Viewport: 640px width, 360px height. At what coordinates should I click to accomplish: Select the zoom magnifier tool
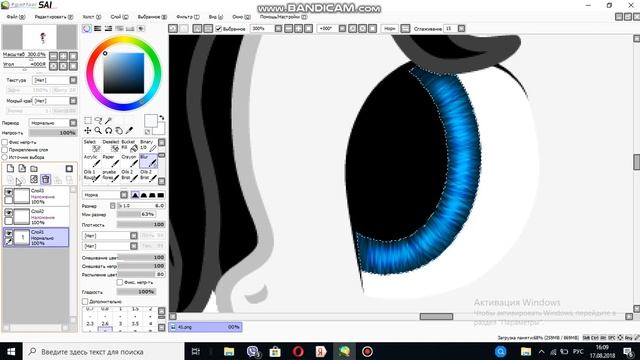[x=98, y=131]
